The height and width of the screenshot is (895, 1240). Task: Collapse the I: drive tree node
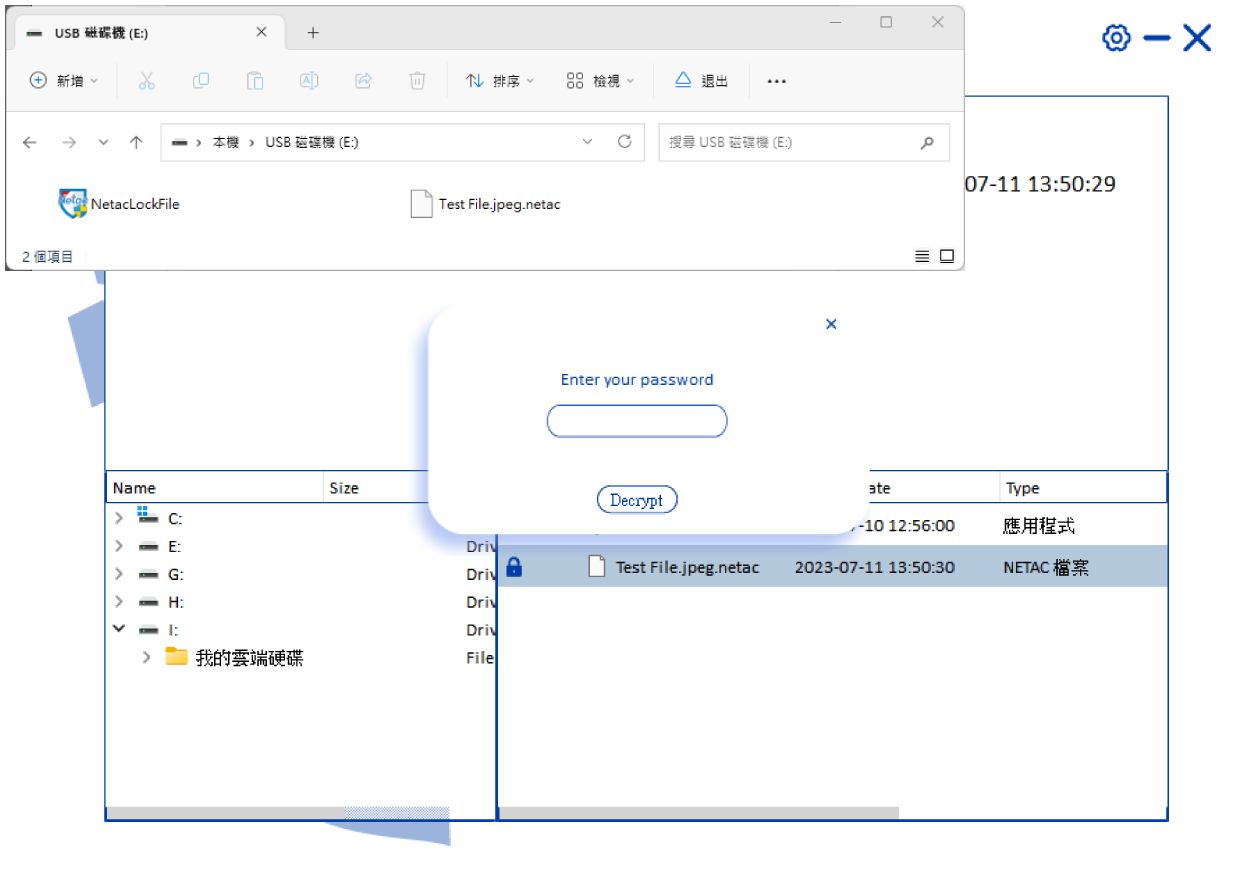point(119,629)
